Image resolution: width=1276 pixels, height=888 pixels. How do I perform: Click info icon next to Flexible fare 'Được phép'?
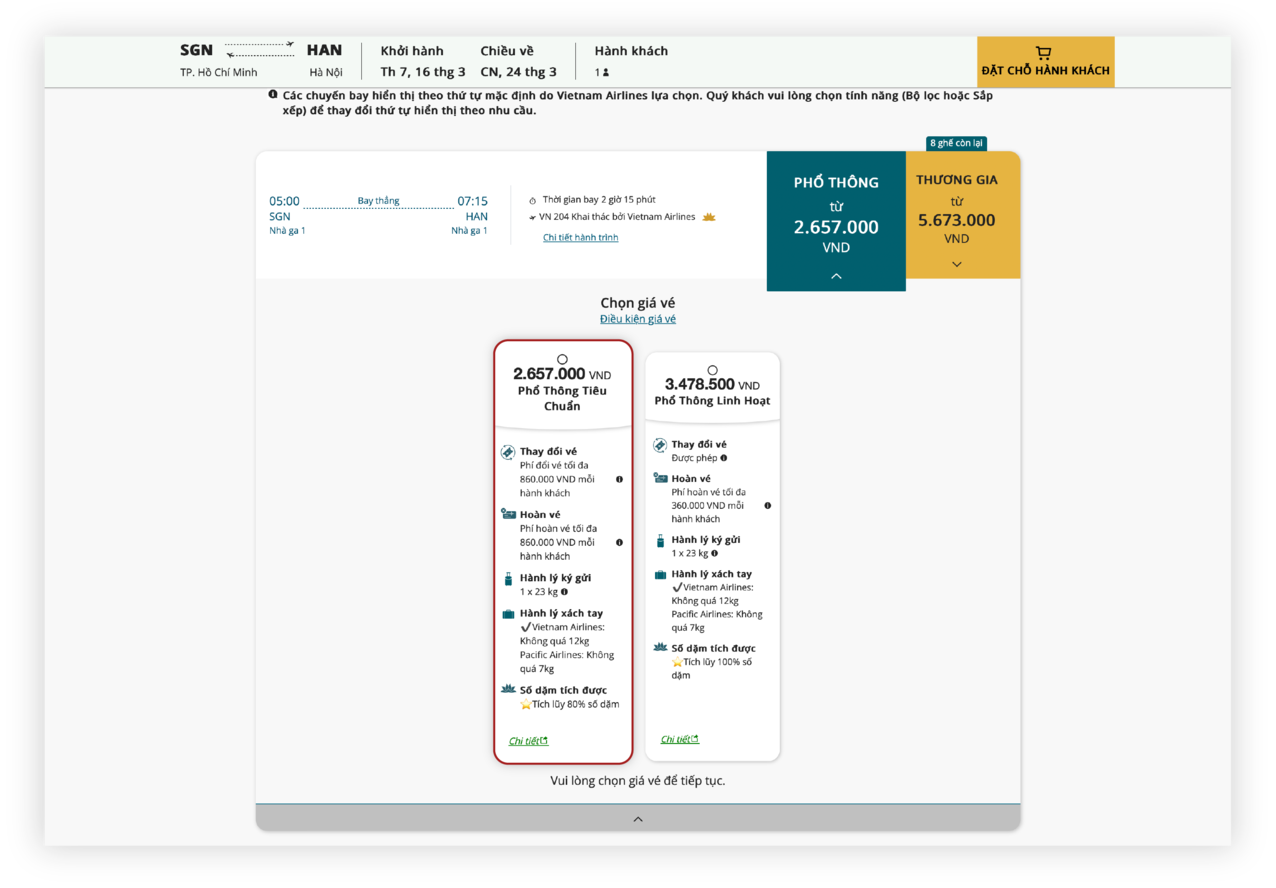pyautogui.click(x=724, y=458)
